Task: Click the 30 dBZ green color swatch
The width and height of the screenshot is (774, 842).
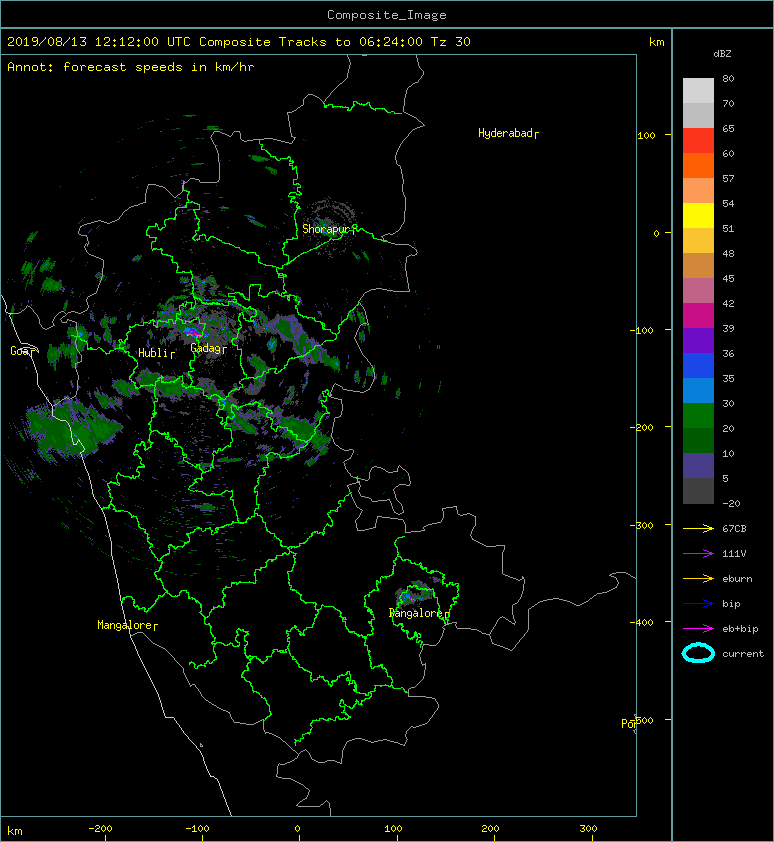Action: click(698, 415)
